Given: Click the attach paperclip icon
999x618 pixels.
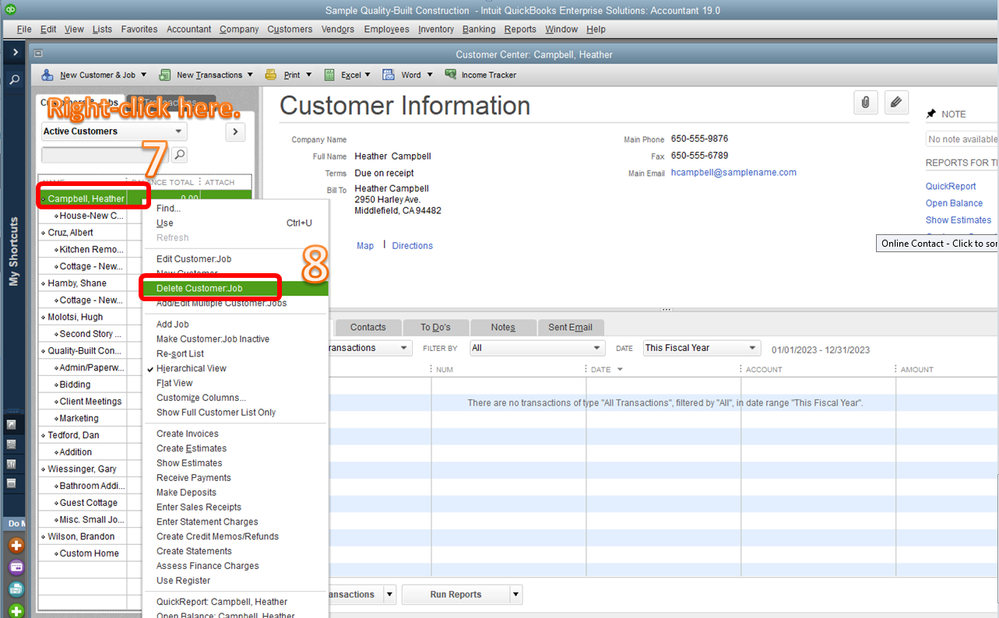Looking at the screenshot, I should (x=865, y=103).
